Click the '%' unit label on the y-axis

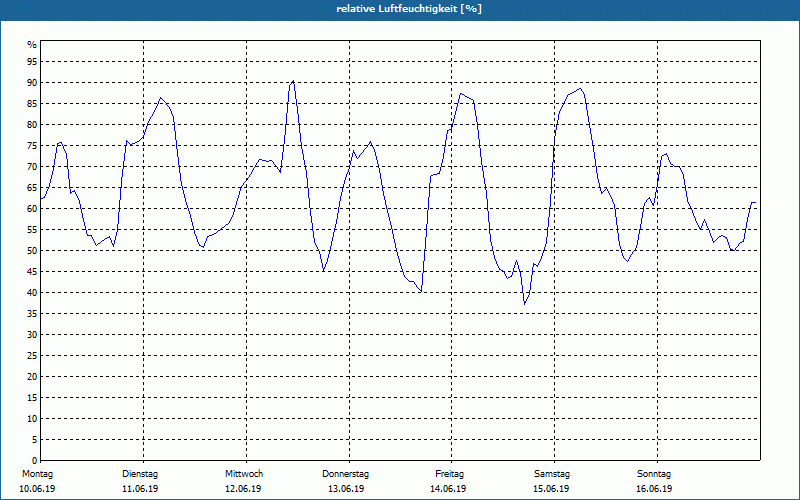point(32,45)
